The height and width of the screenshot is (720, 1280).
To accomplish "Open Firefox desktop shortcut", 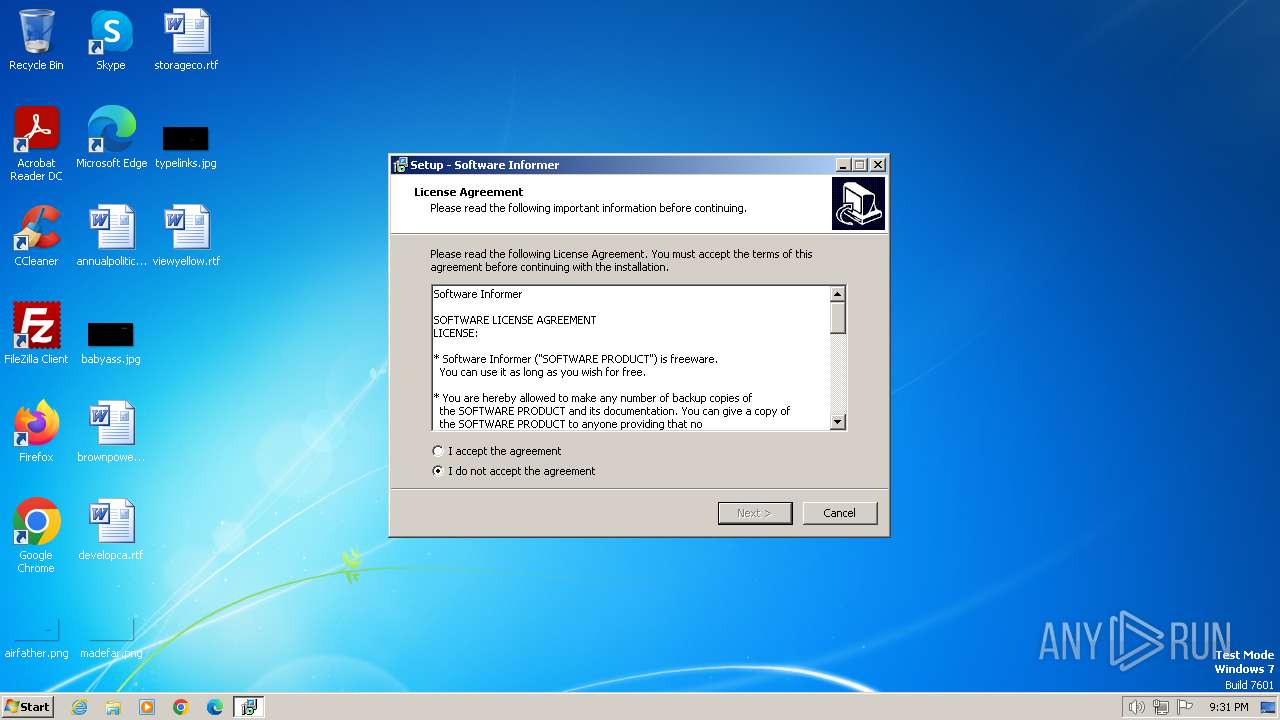I will (x=36, y=432).
